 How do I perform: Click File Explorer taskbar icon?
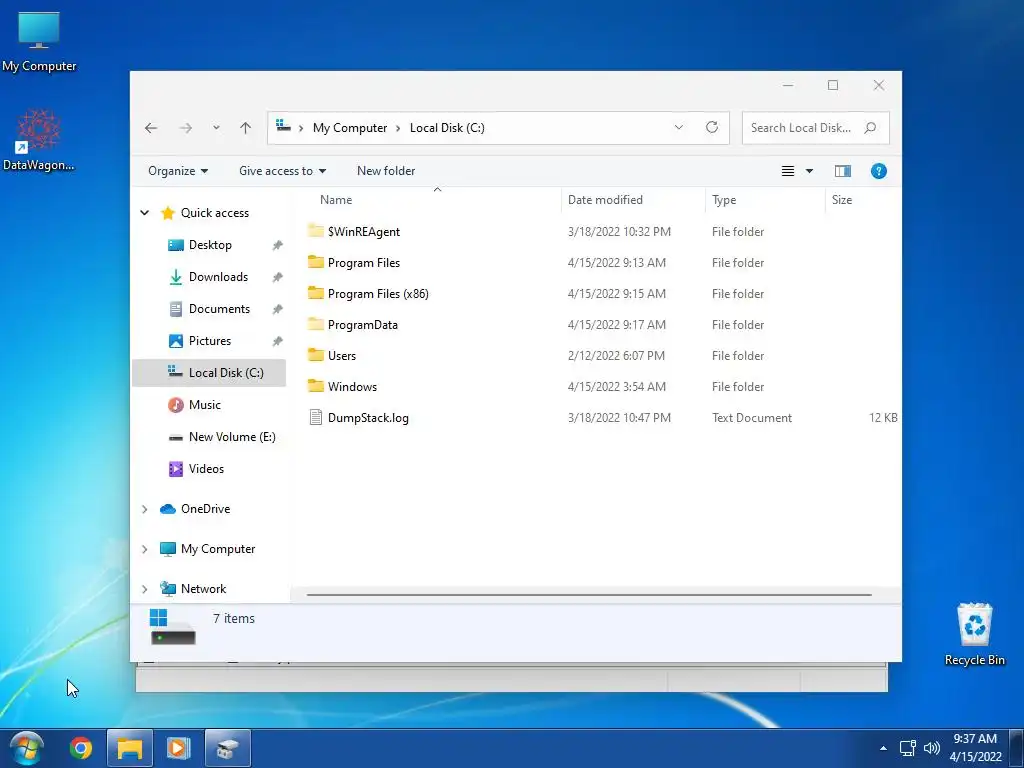(x=129, y=748)
